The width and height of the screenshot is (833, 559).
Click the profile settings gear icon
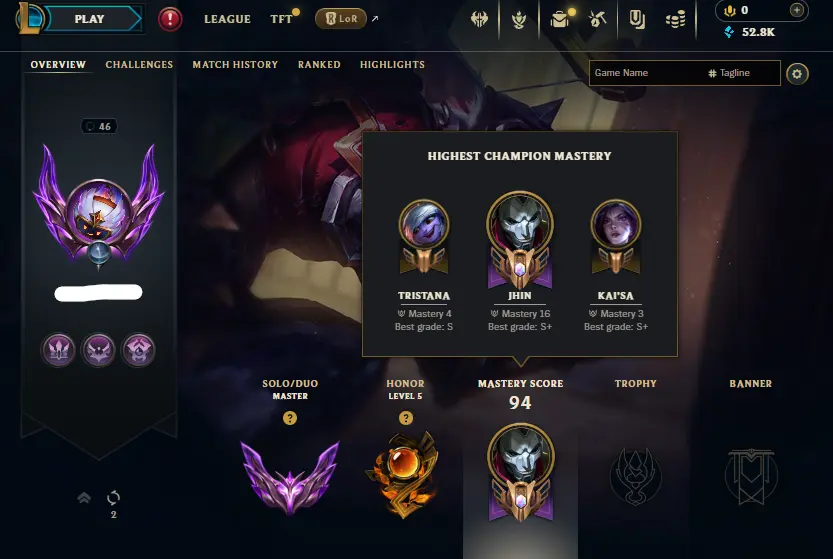[797, 74]
